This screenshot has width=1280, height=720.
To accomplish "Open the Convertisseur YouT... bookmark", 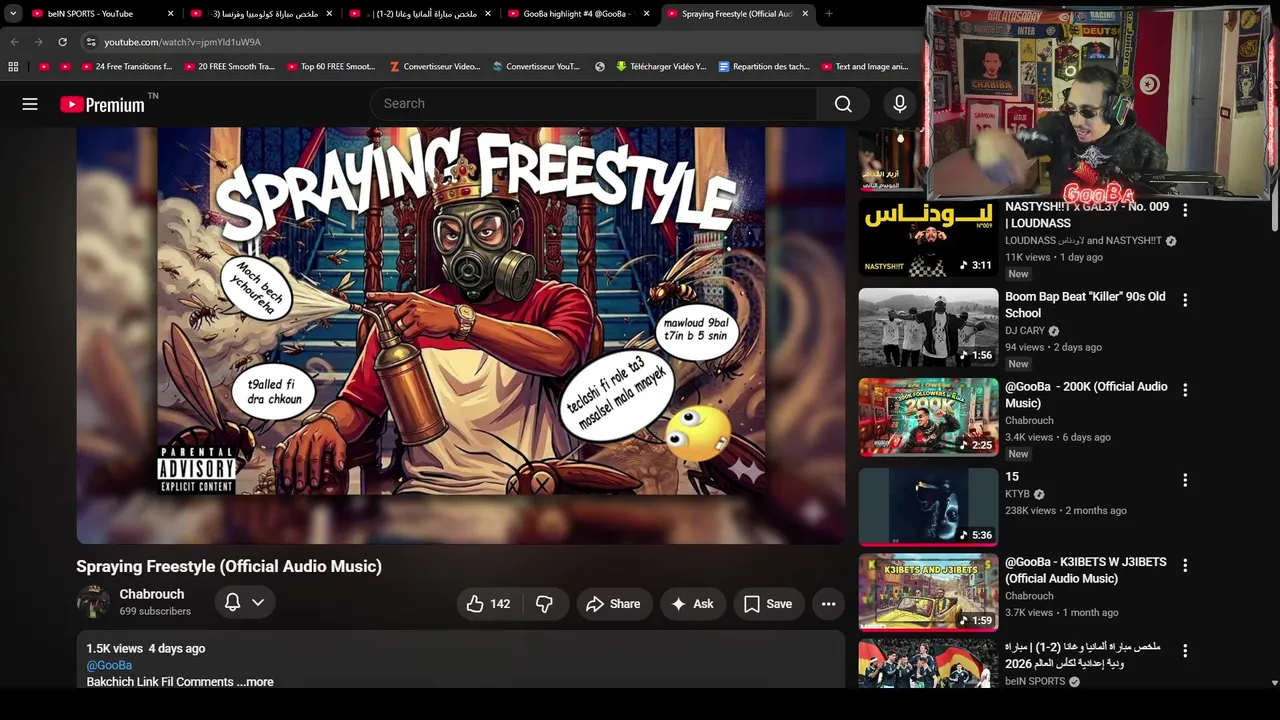I will [537, 67].
